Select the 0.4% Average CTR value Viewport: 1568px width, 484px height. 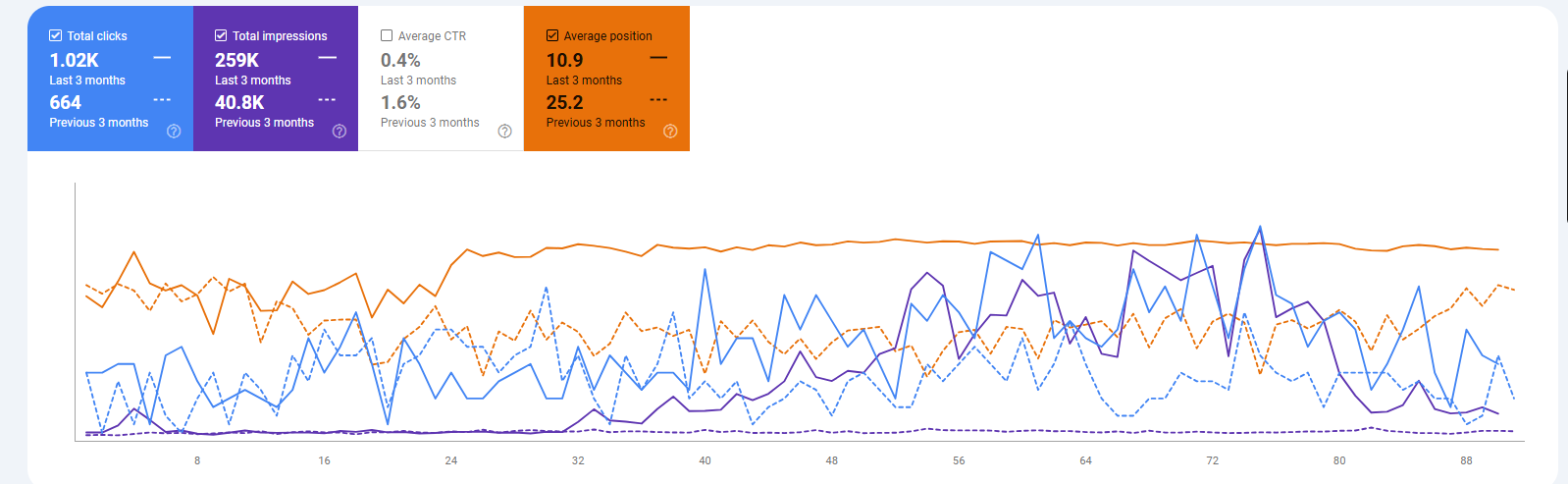(400, 61)
